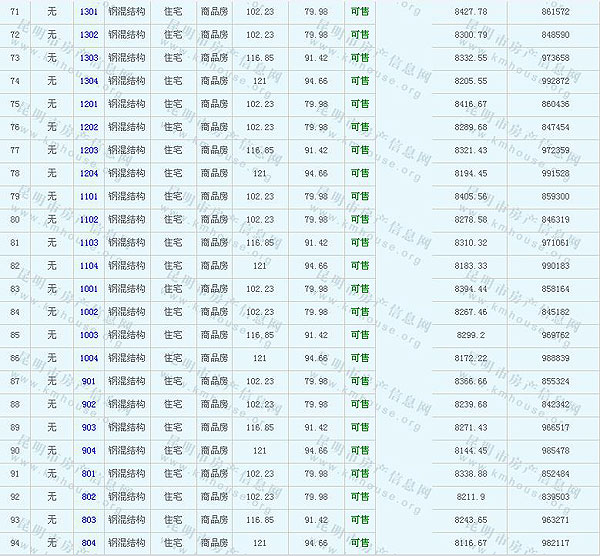Click the 804 room link

(x=89, y=543)
